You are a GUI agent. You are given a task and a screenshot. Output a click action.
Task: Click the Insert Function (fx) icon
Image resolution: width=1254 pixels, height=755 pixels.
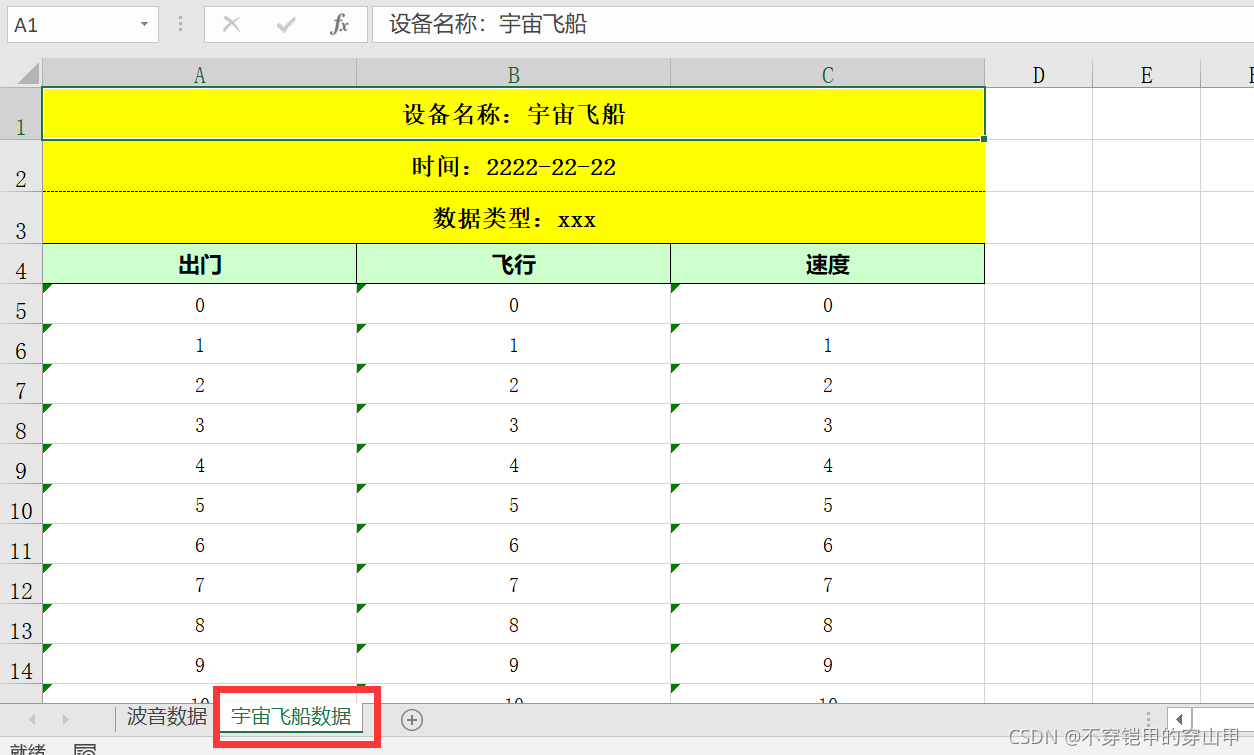(x=341, y=24)
